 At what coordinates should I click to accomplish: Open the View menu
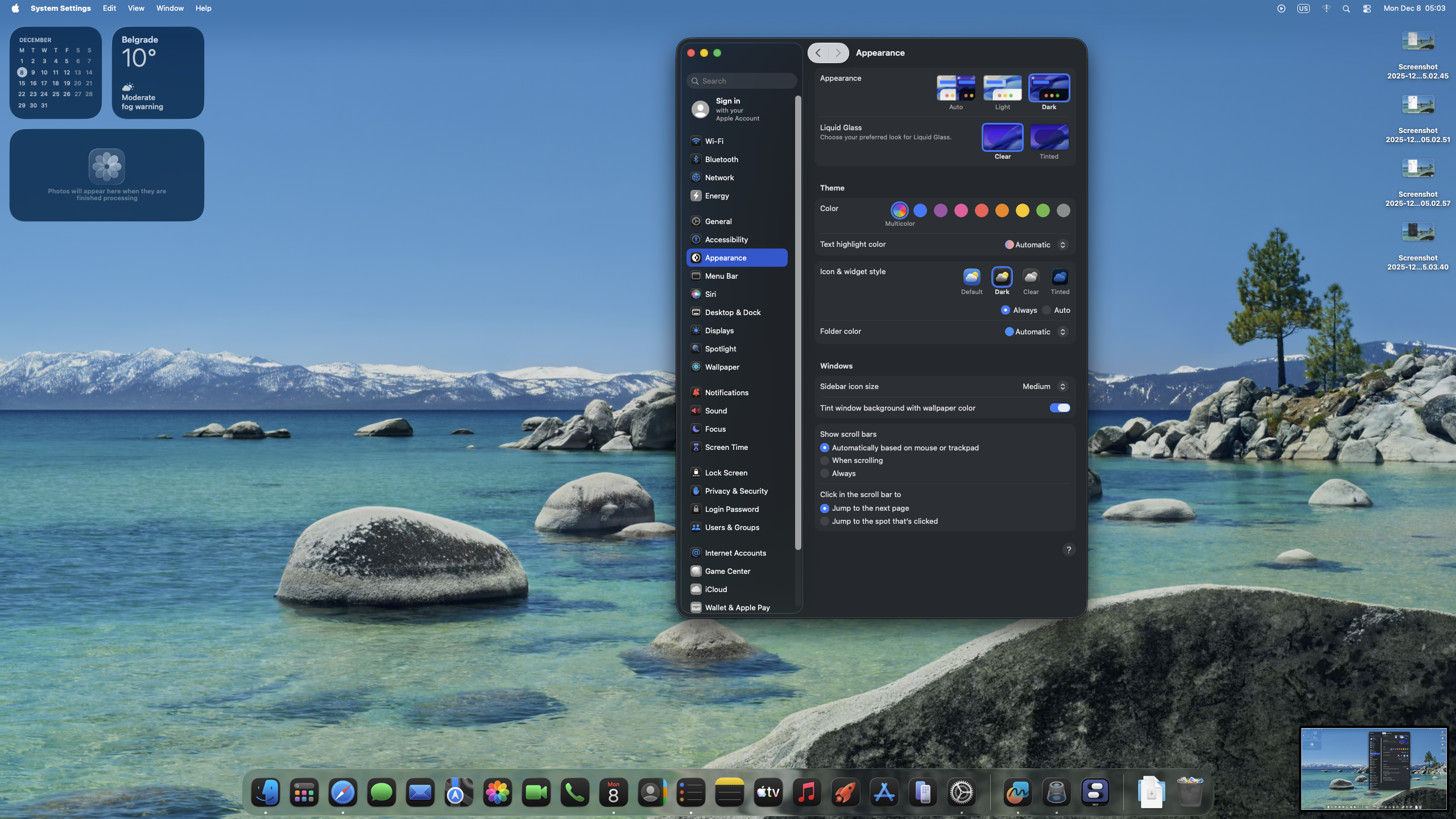(x=136, y=8)
